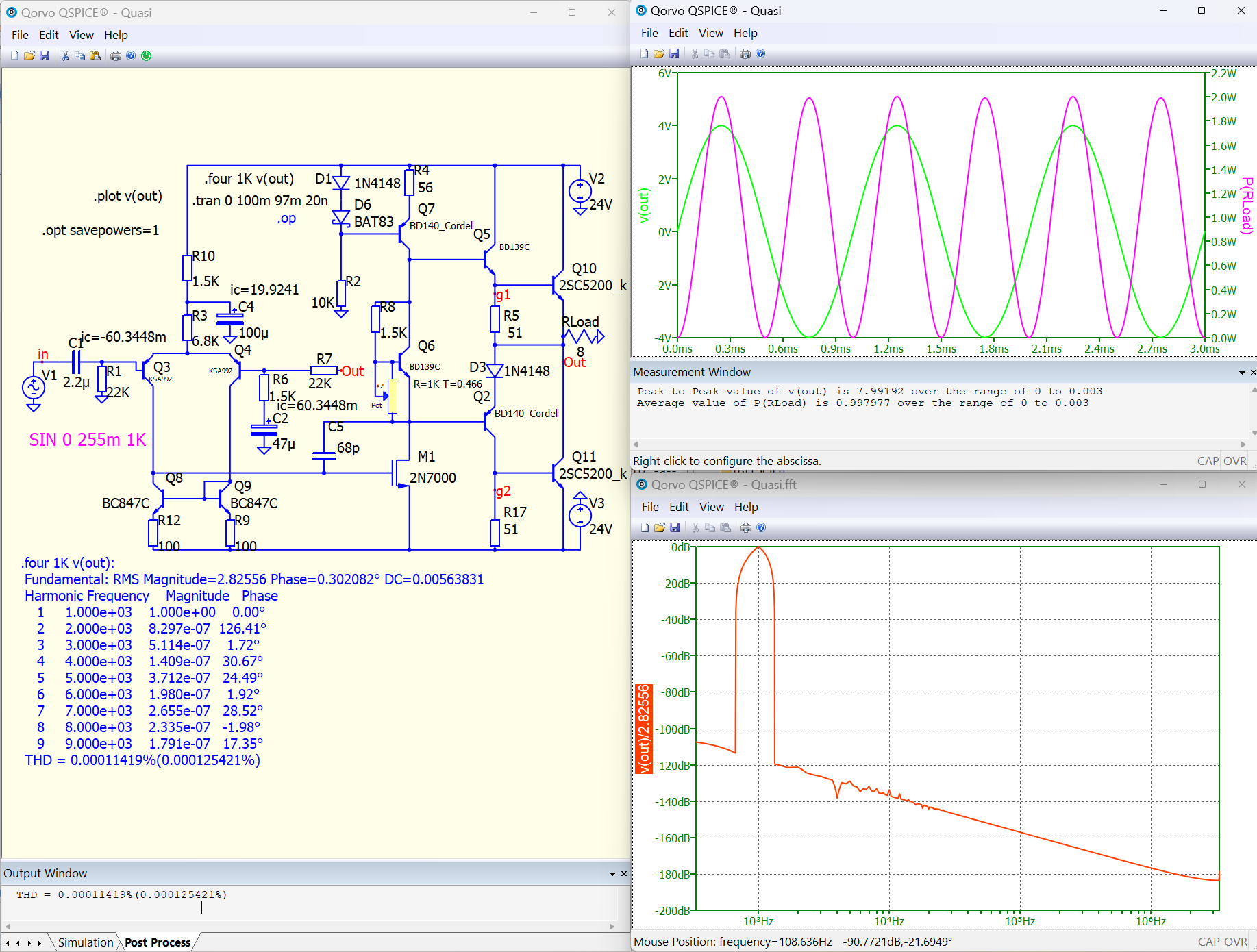This screenshot has width=1257, height=952.
Task: Click Peak to Peak value measurement line
Action: pyautogui.click(x=870, y=391)
